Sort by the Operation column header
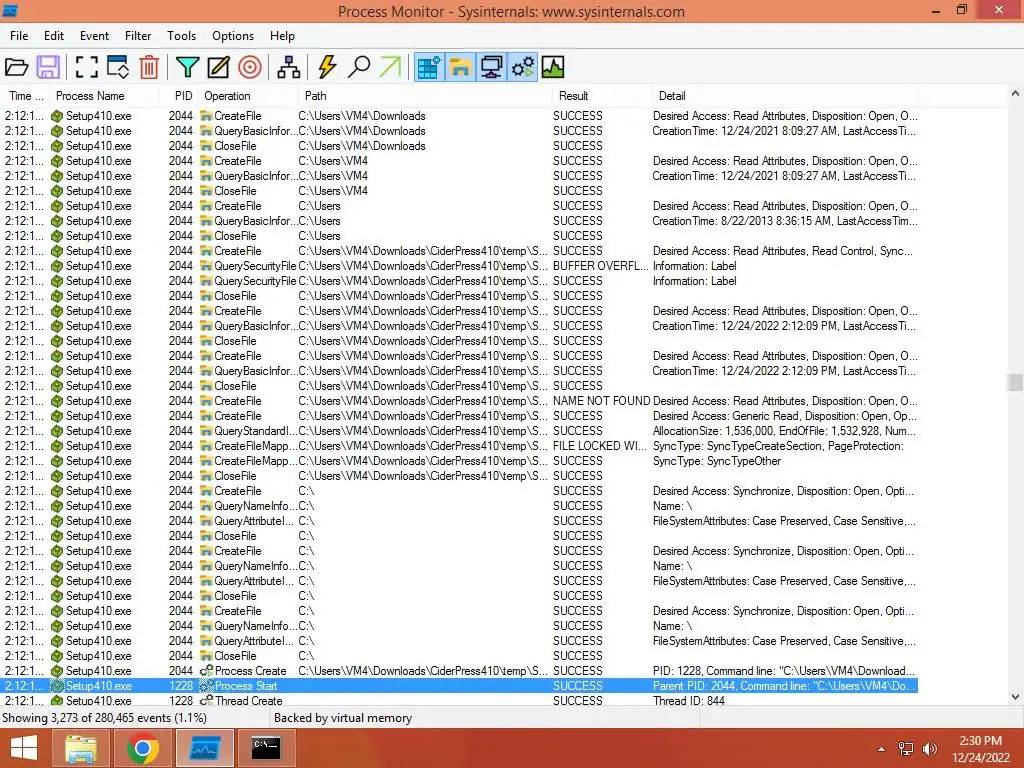 tap(248, 96)
